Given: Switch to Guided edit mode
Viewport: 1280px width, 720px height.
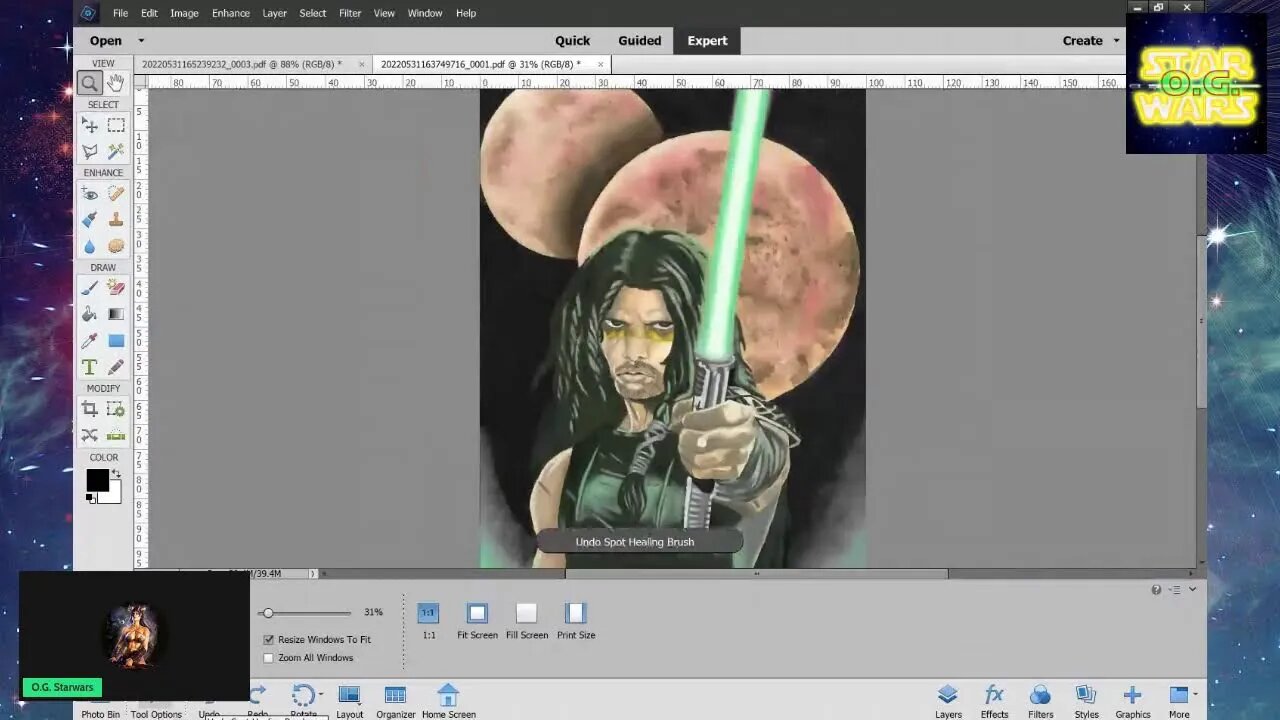Looking at the screenshot, I should tap(639, 41).
